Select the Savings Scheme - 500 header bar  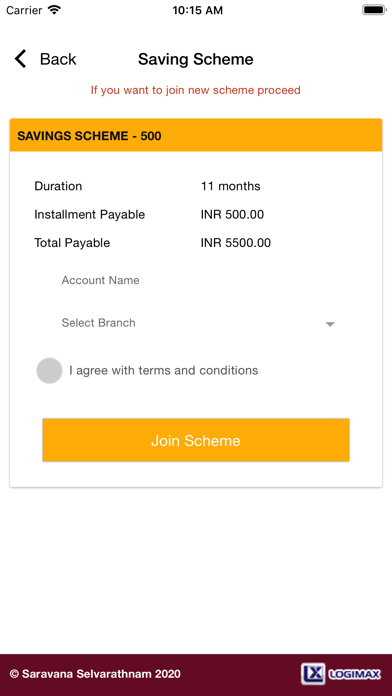[x=196, y=135]
